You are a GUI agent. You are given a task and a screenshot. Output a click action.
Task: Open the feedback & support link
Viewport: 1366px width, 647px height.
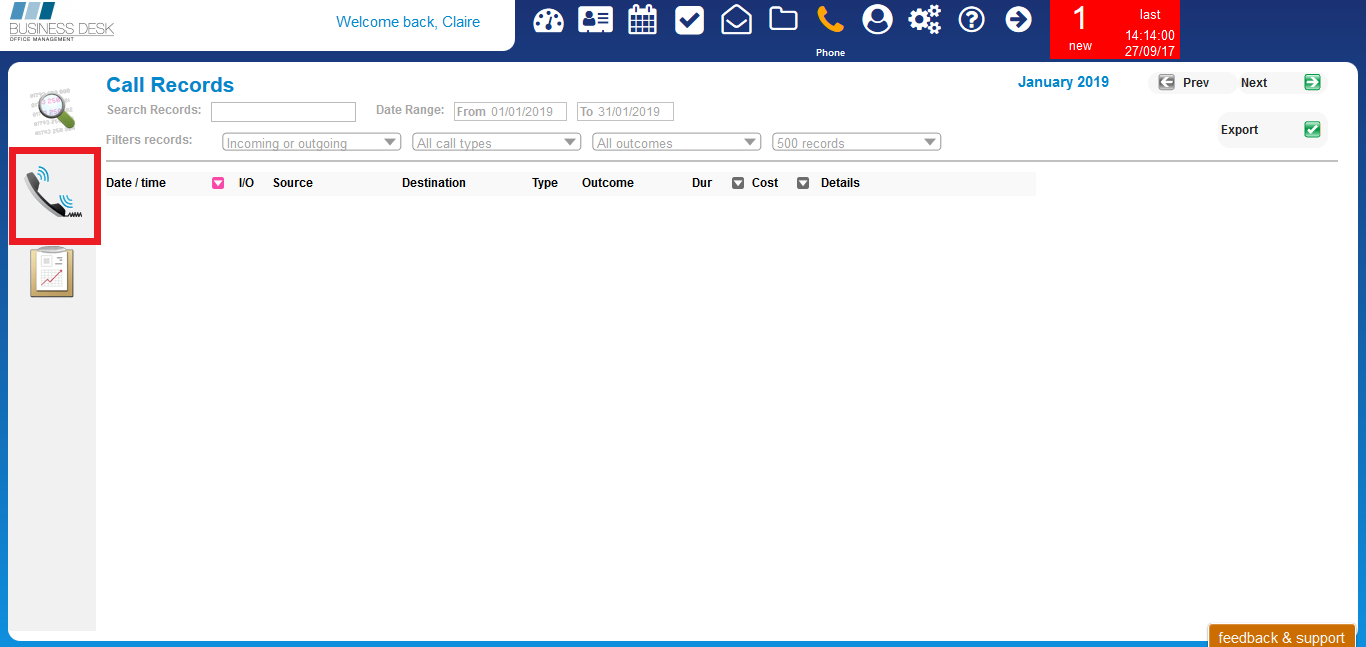pyautogui.click(x=1281, y=637)
